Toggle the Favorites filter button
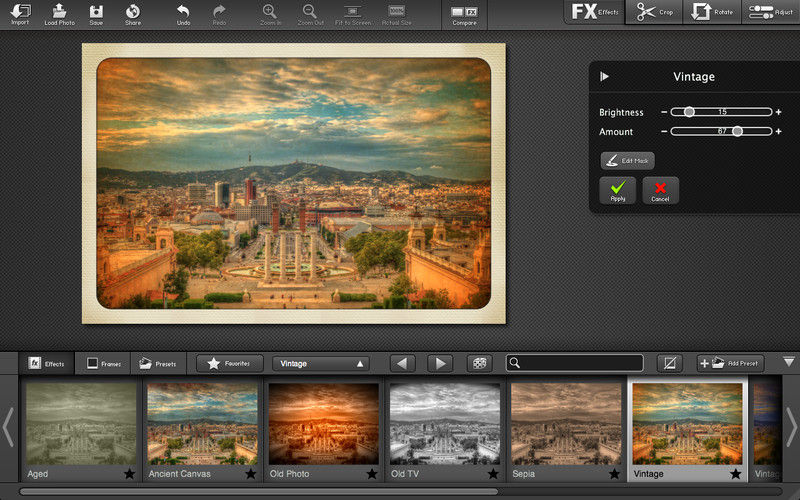The width and height of the screenshot is (800, 500). [x=230, y=363]
